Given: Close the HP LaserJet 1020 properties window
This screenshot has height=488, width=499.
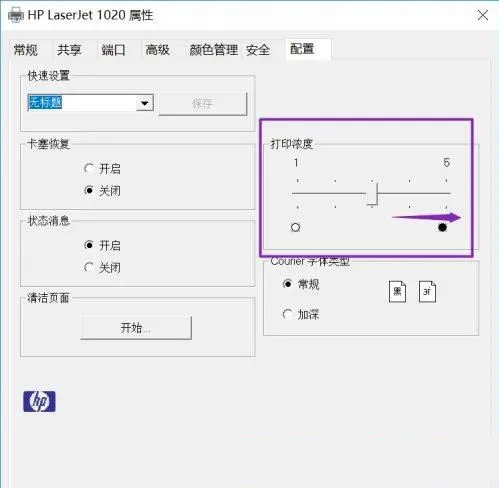Looking at the screenshot, I should coord(483,15).
